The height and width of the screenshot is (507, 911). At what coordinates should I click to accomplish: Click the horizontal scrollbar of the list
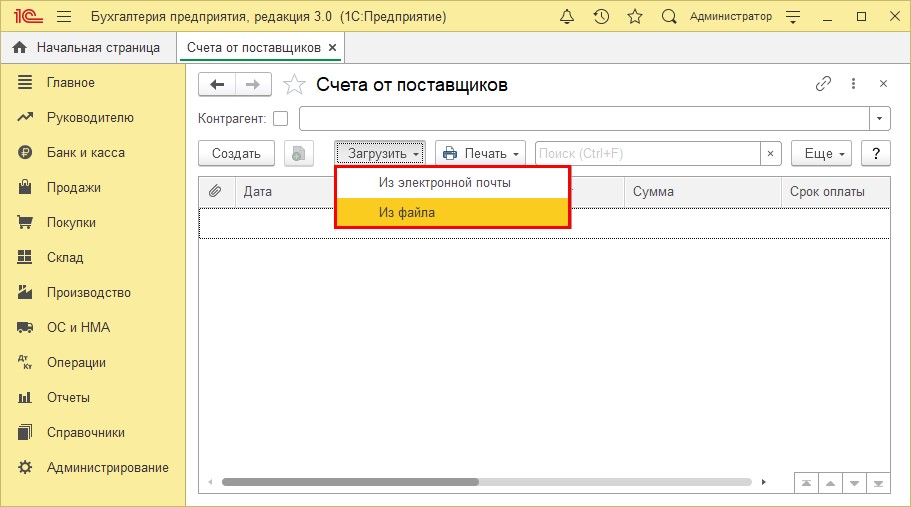click(350, 482)
